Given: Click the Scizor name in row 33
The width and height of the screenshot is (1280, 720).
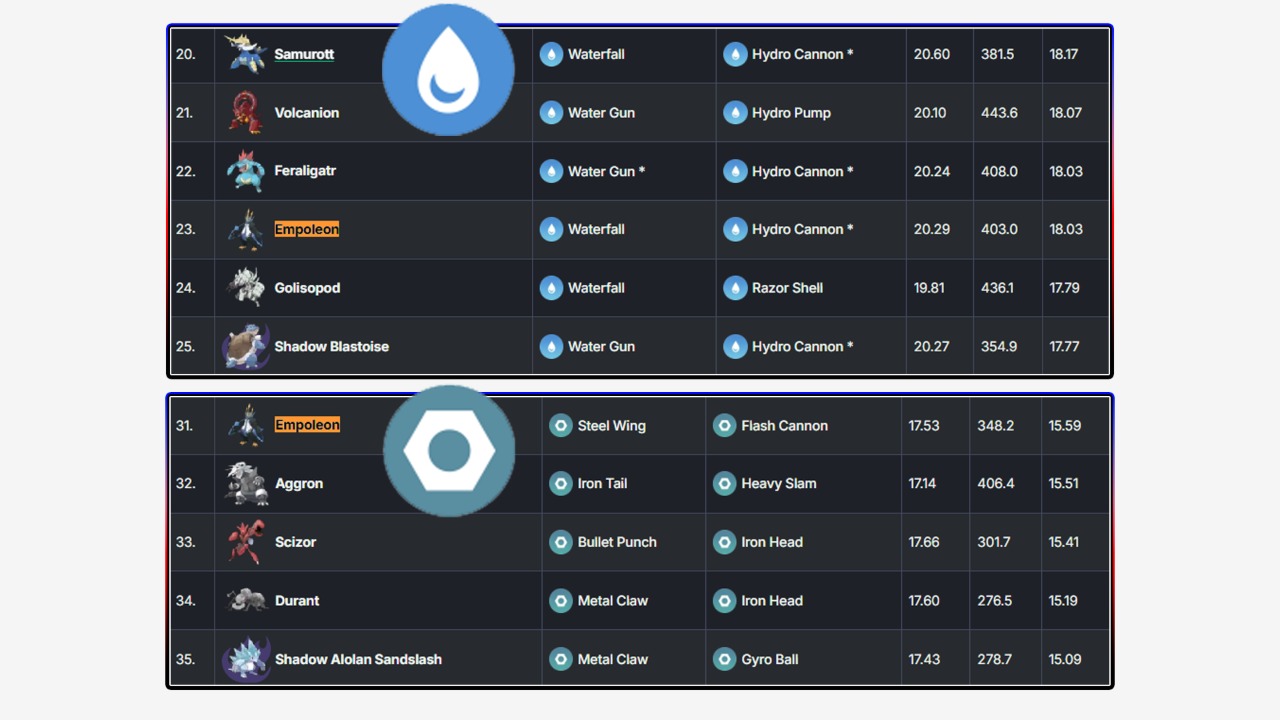Looking at the screenshot, I should point(295,542).
